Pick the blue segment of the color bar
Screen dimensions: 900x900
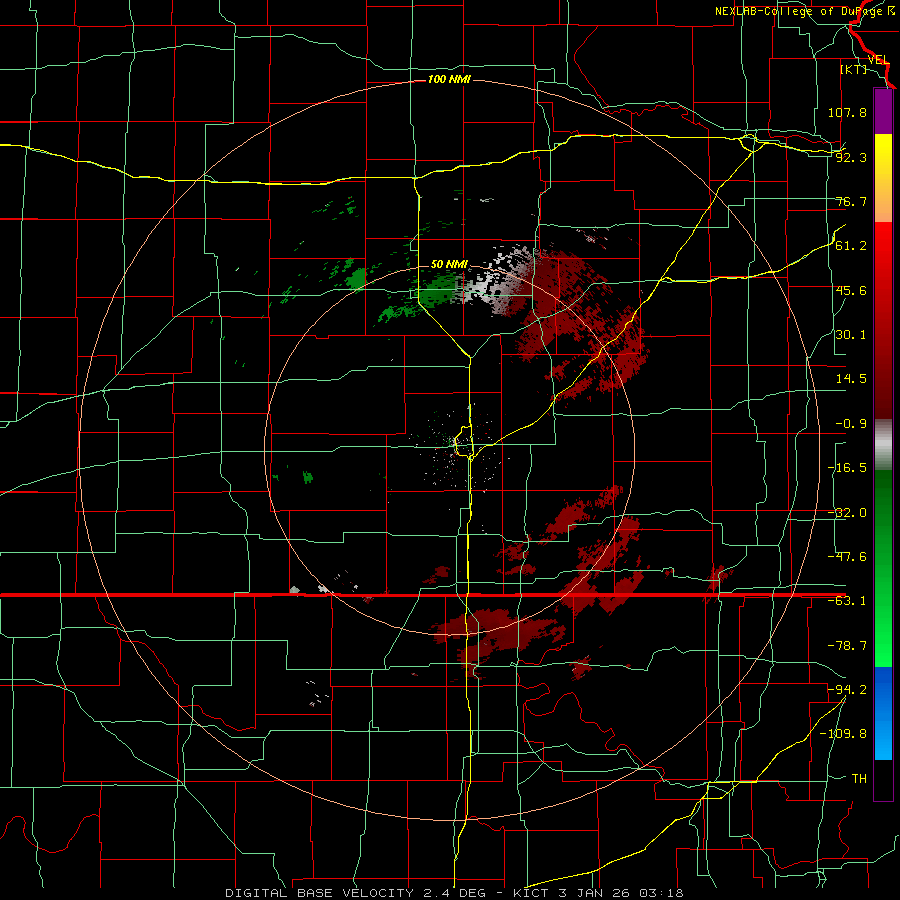[x=883, y=713]
